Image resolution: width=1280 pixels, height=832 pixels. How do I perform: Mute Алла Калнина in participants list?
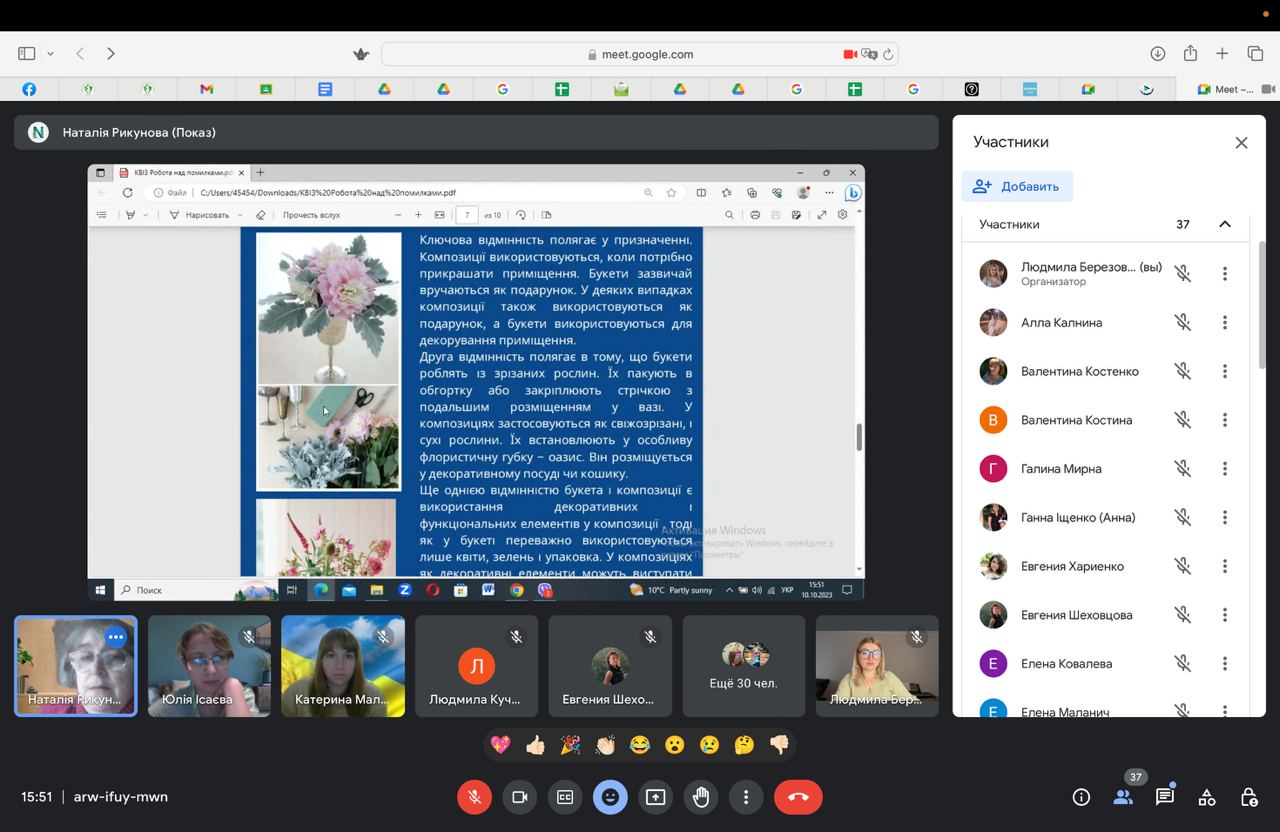coord(1183,322)
